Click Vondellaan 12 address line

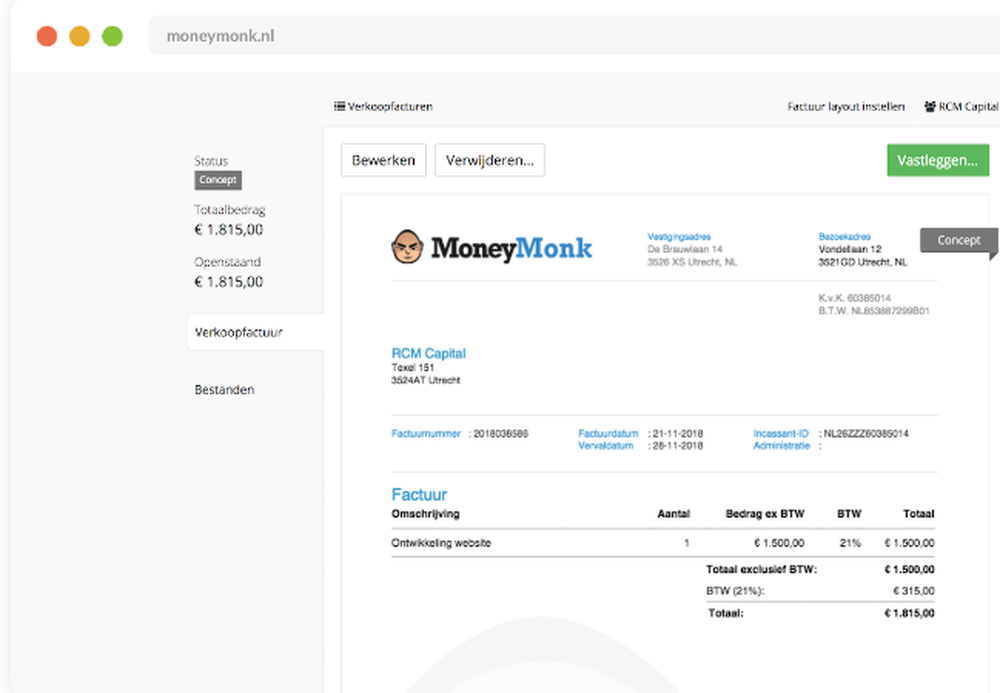(850, 249)
